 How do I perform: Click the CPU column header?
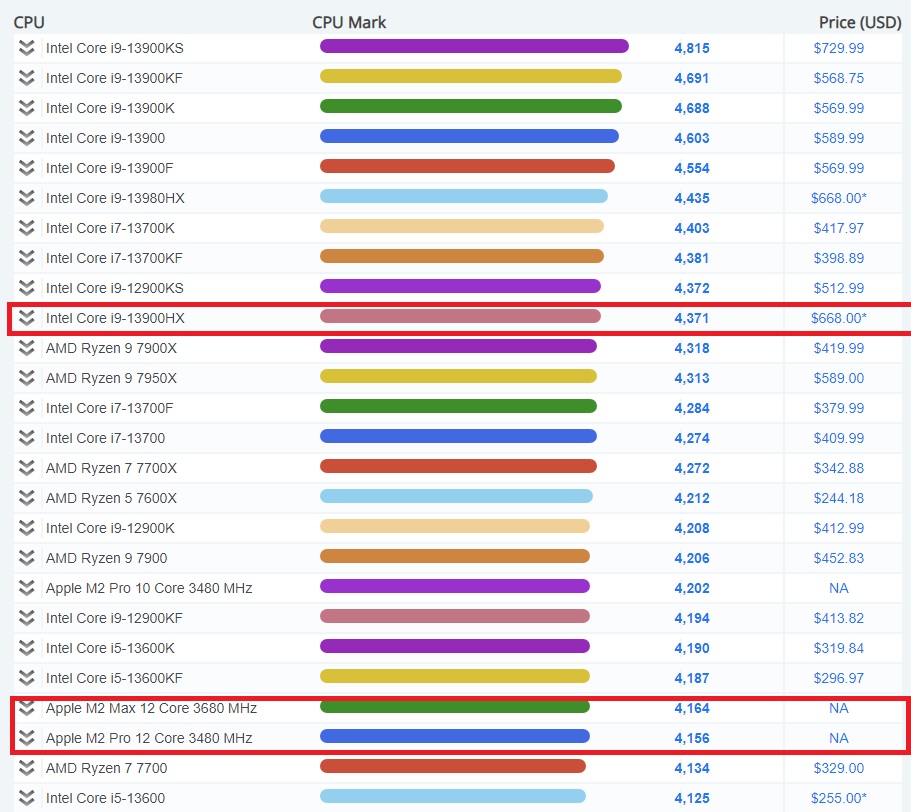[29, 22]
